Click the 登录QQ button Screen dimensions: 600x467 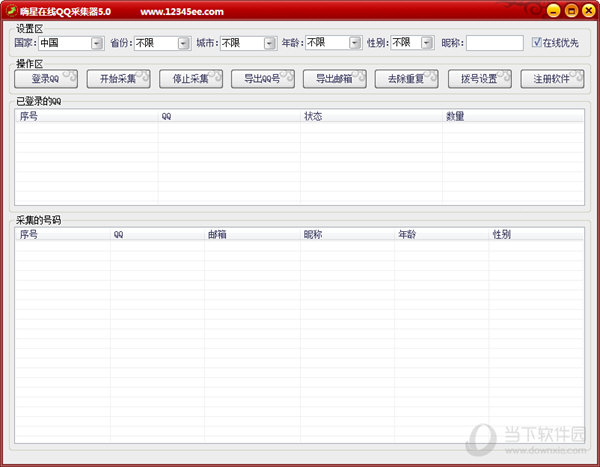46,79
